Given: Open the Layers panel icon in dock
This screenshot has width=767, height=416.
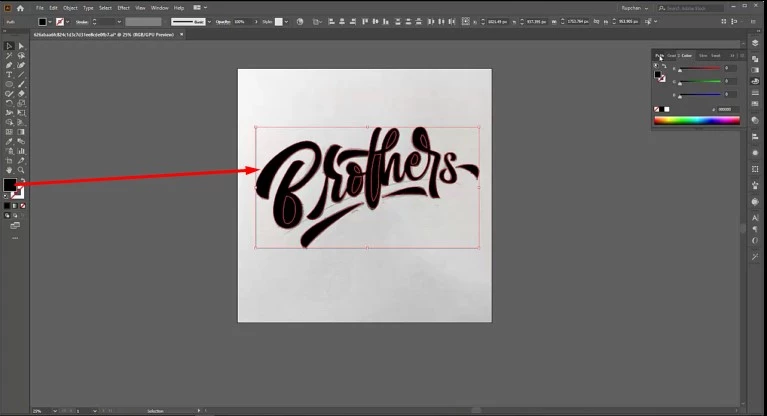Looking at the screenshot, I should coord(755,44).
